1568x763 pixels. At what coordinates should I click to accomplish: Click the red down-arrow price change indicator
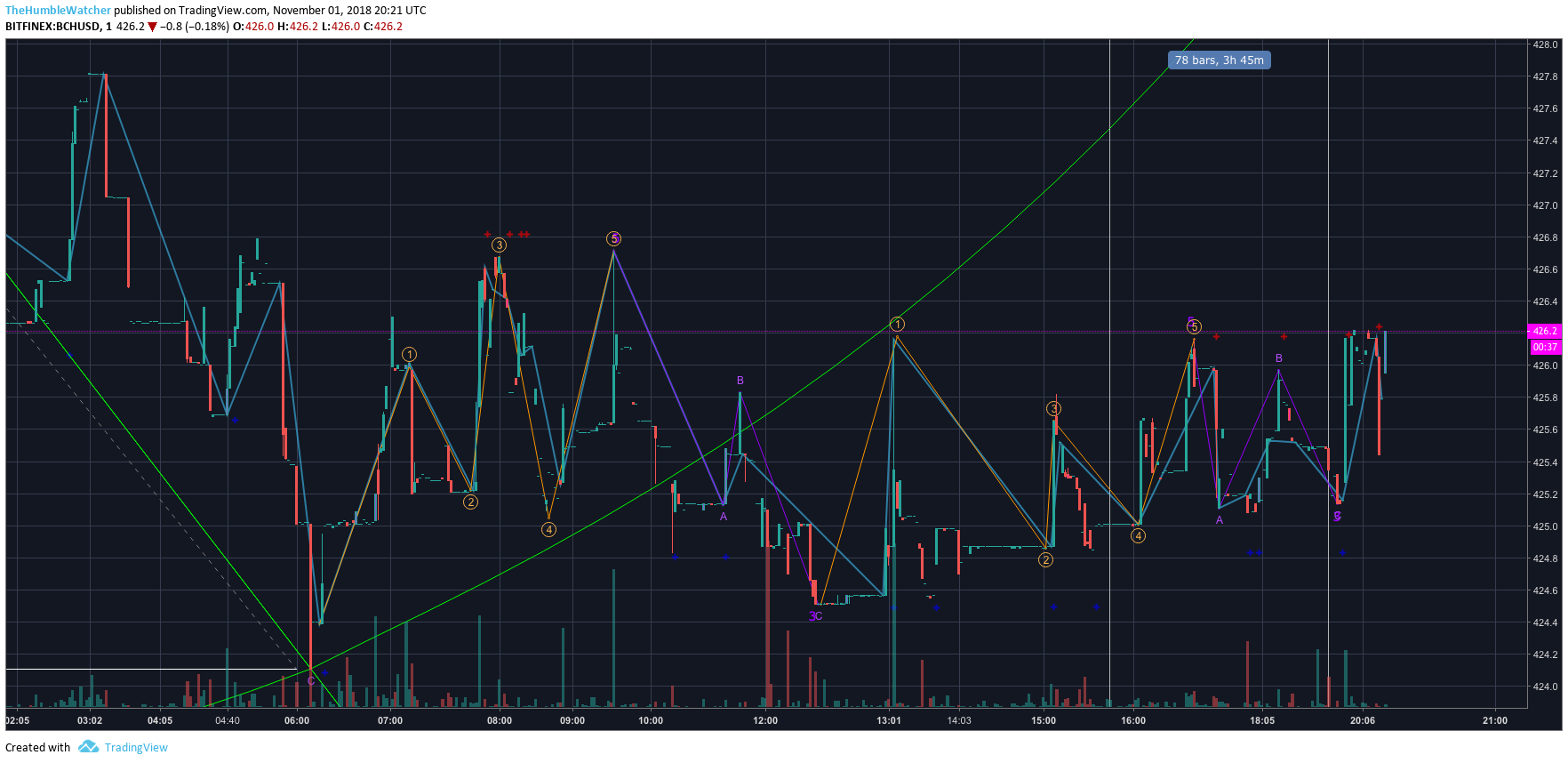153,27
